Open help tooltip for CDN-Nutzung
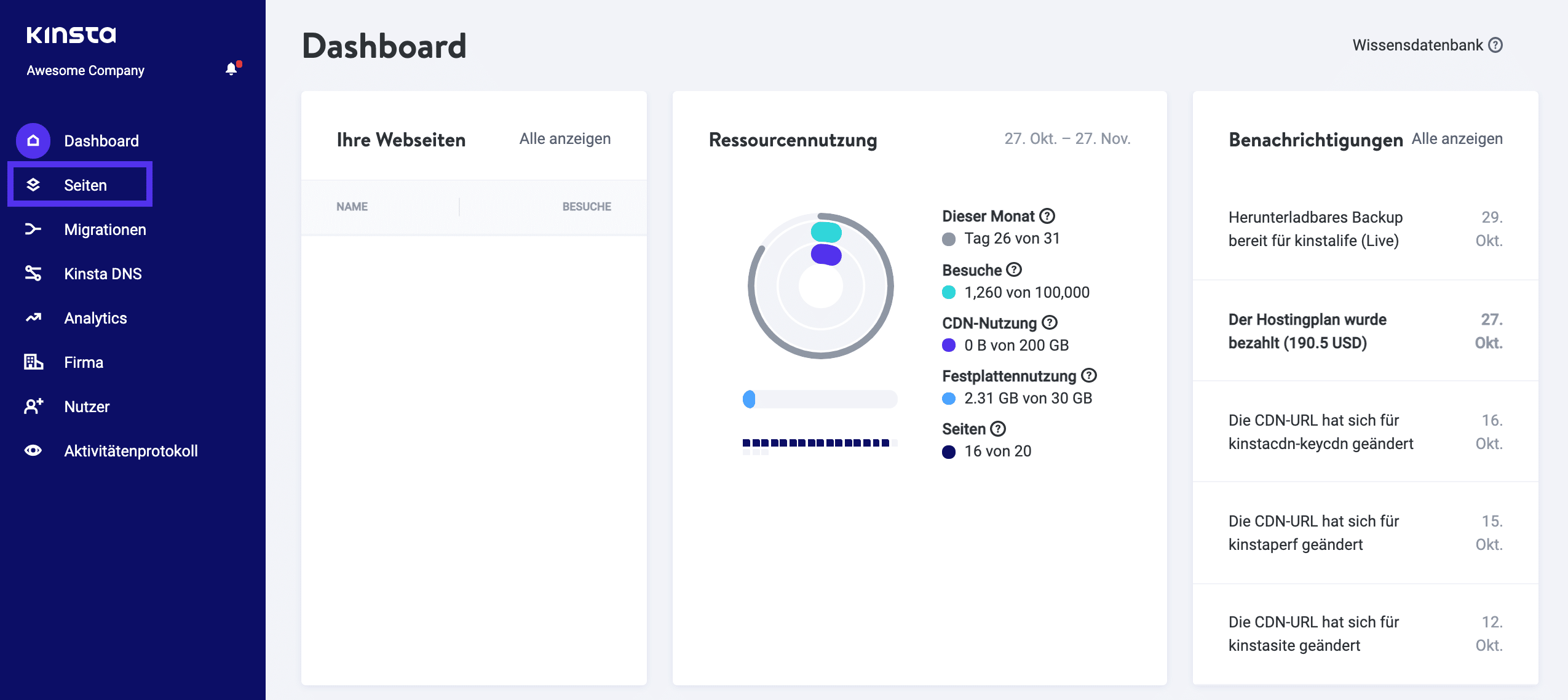The width and height of the screenshot is (1568, 700). pyautogui.click(x=1050, y=322)
